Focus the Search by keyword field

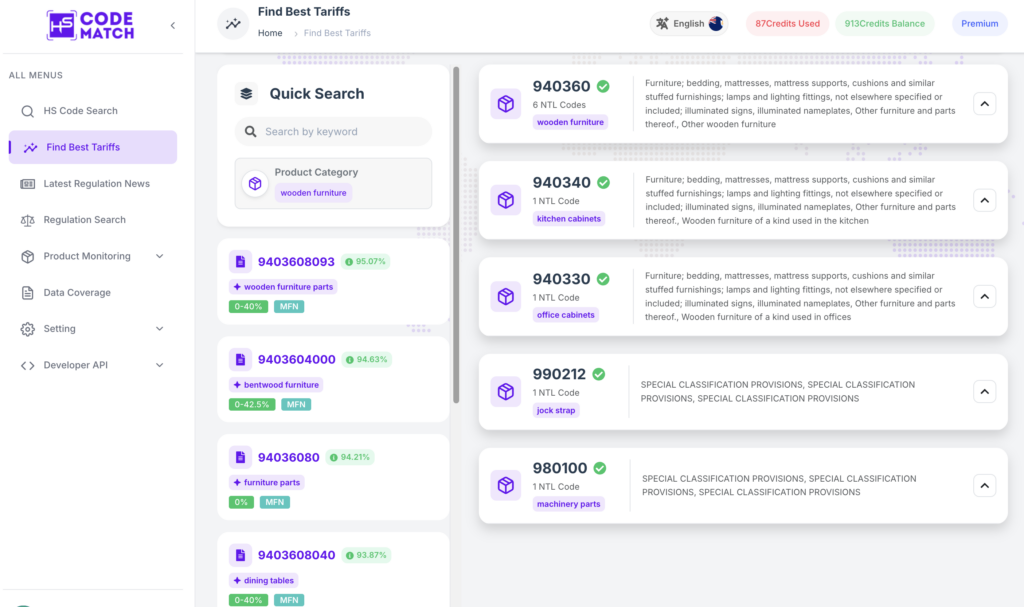(x=333, y=131)
